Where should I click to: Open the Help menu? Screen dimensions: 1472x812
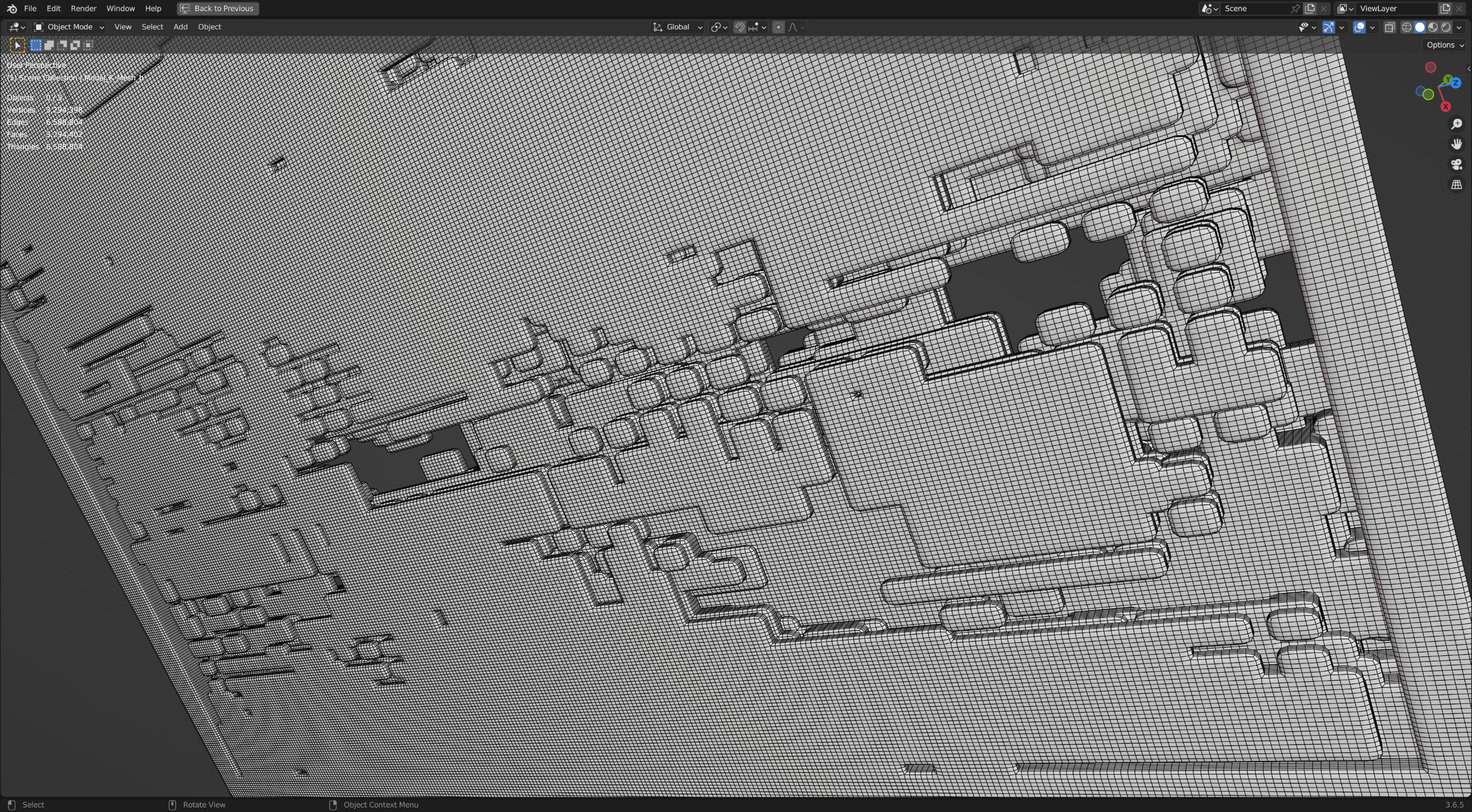(153, 8)
